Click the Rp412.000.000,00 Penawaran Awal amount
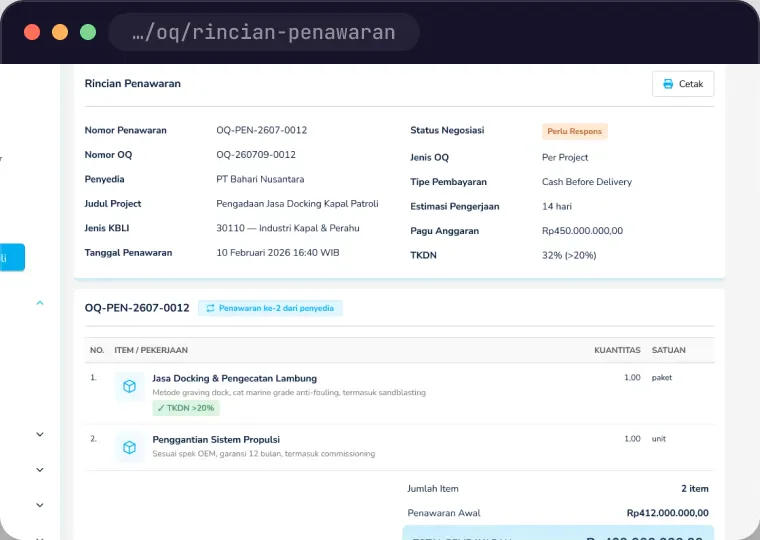The image size is (760, 540). click(667, 513)
